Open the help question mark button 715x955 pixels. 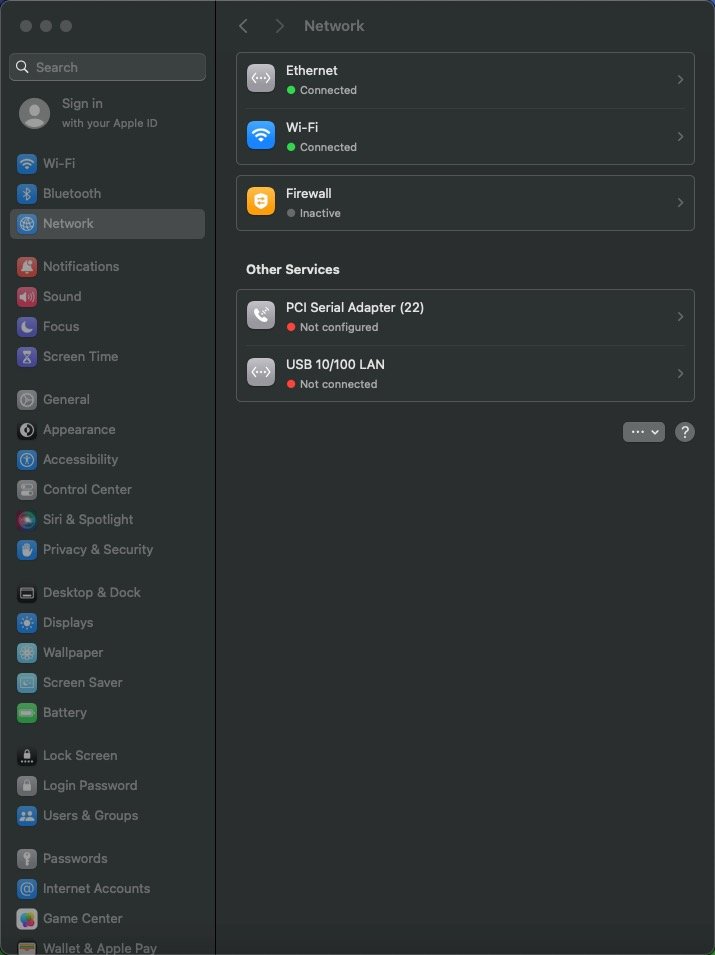coord(685,432)
